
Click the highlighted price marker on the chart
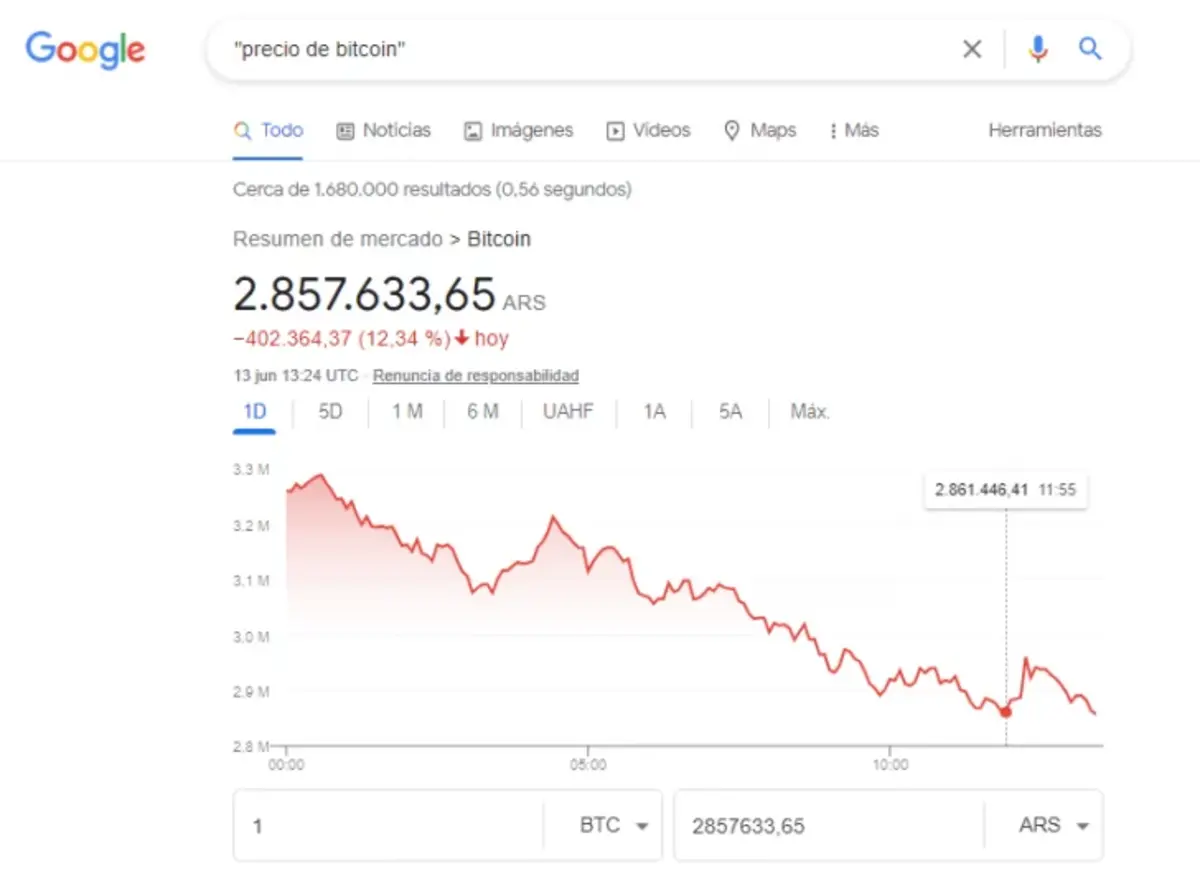tap(1005, 712)
